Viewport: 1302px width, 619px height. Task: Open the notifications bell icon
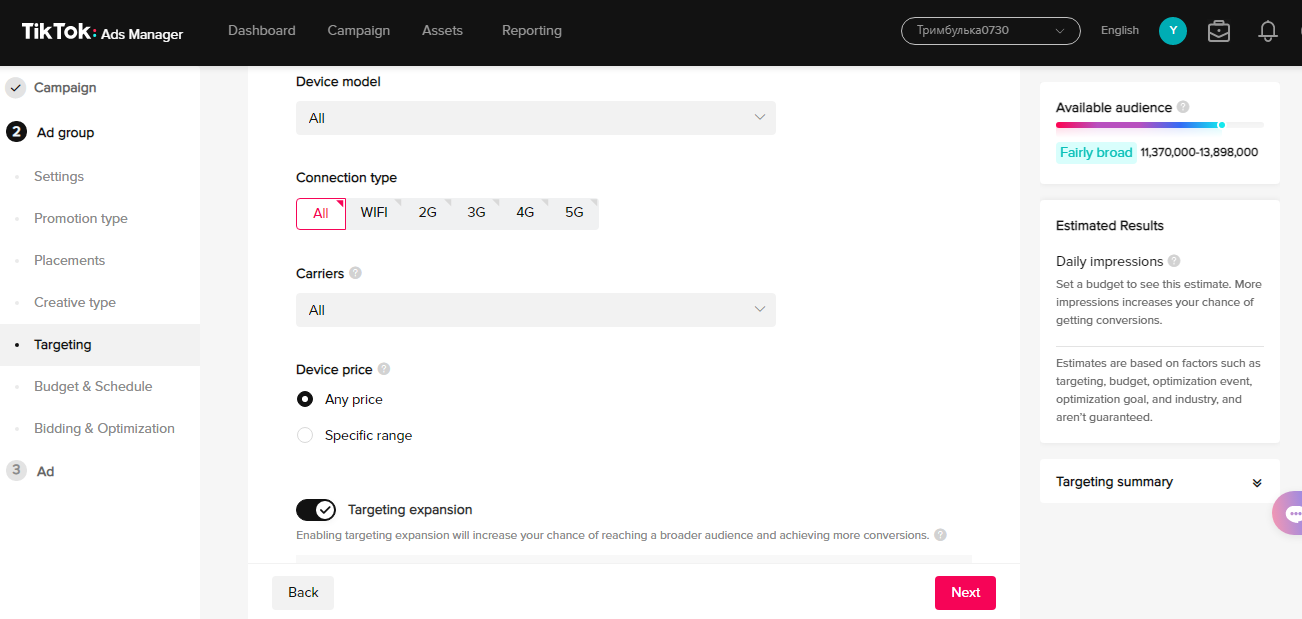1268,31
